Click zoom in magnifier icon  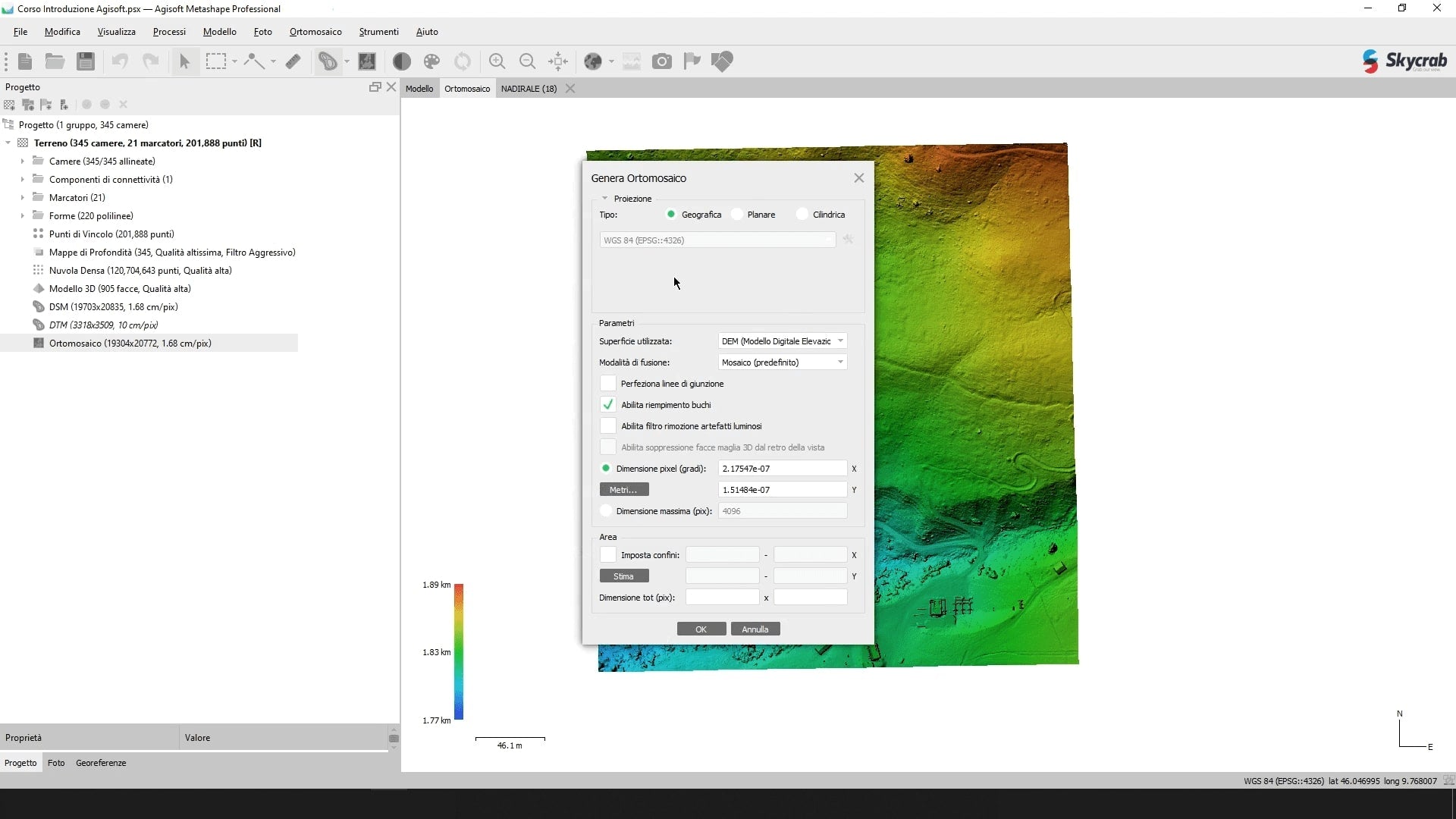tap(497, 61)
